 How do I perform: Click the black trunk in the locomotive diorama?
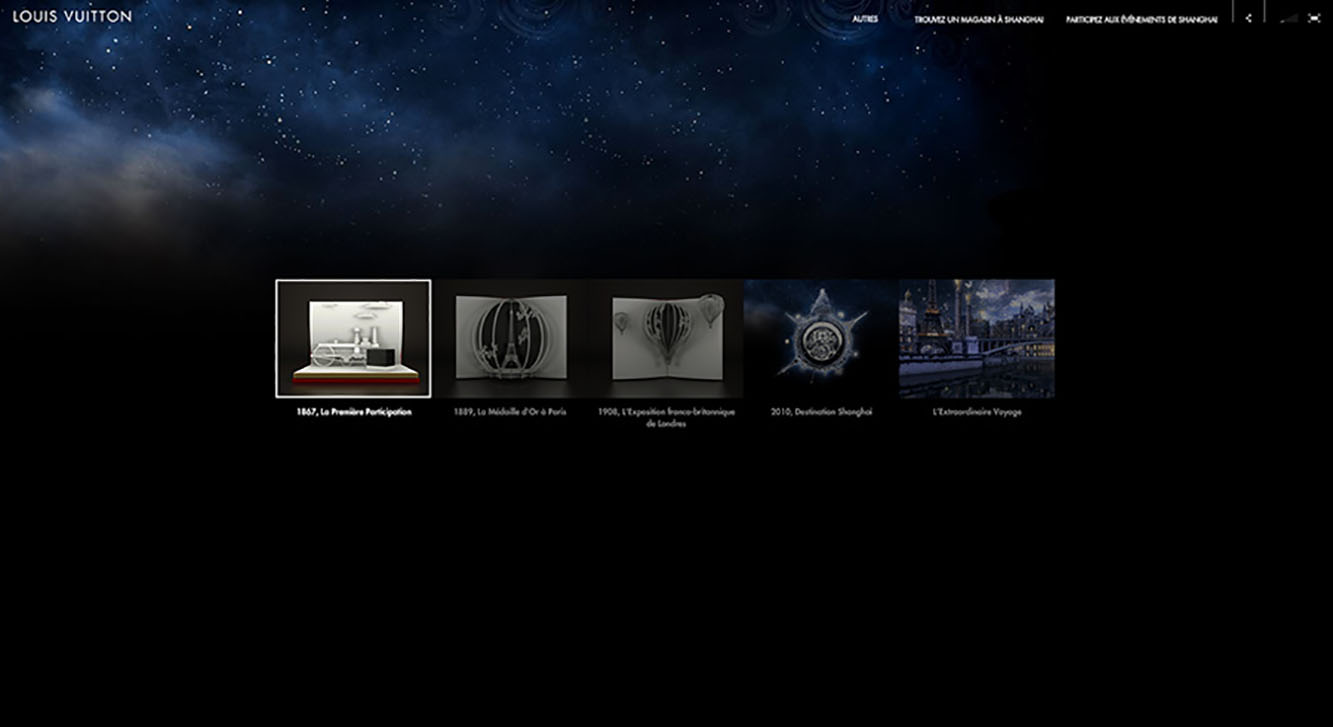pos(381,357)
